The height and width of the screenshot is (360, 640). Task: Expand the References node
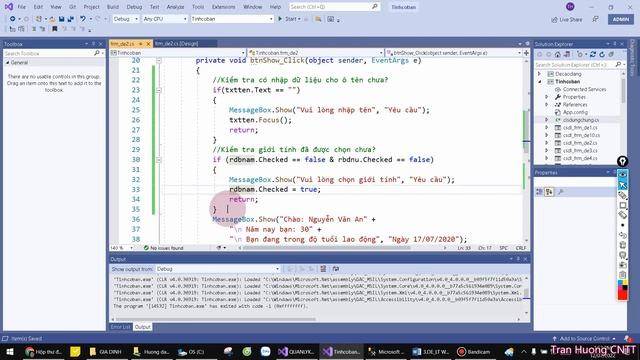tap(547, 104)
